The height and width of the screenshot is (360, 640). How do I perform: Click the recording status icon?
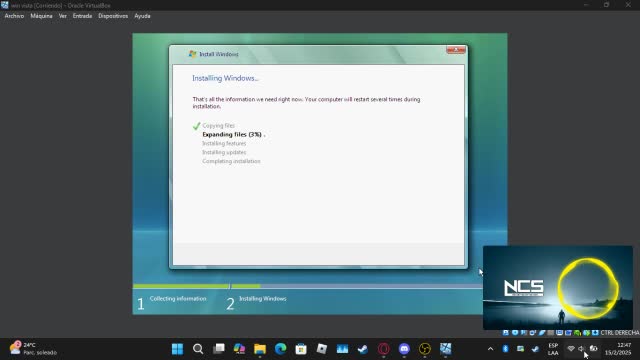568,333
